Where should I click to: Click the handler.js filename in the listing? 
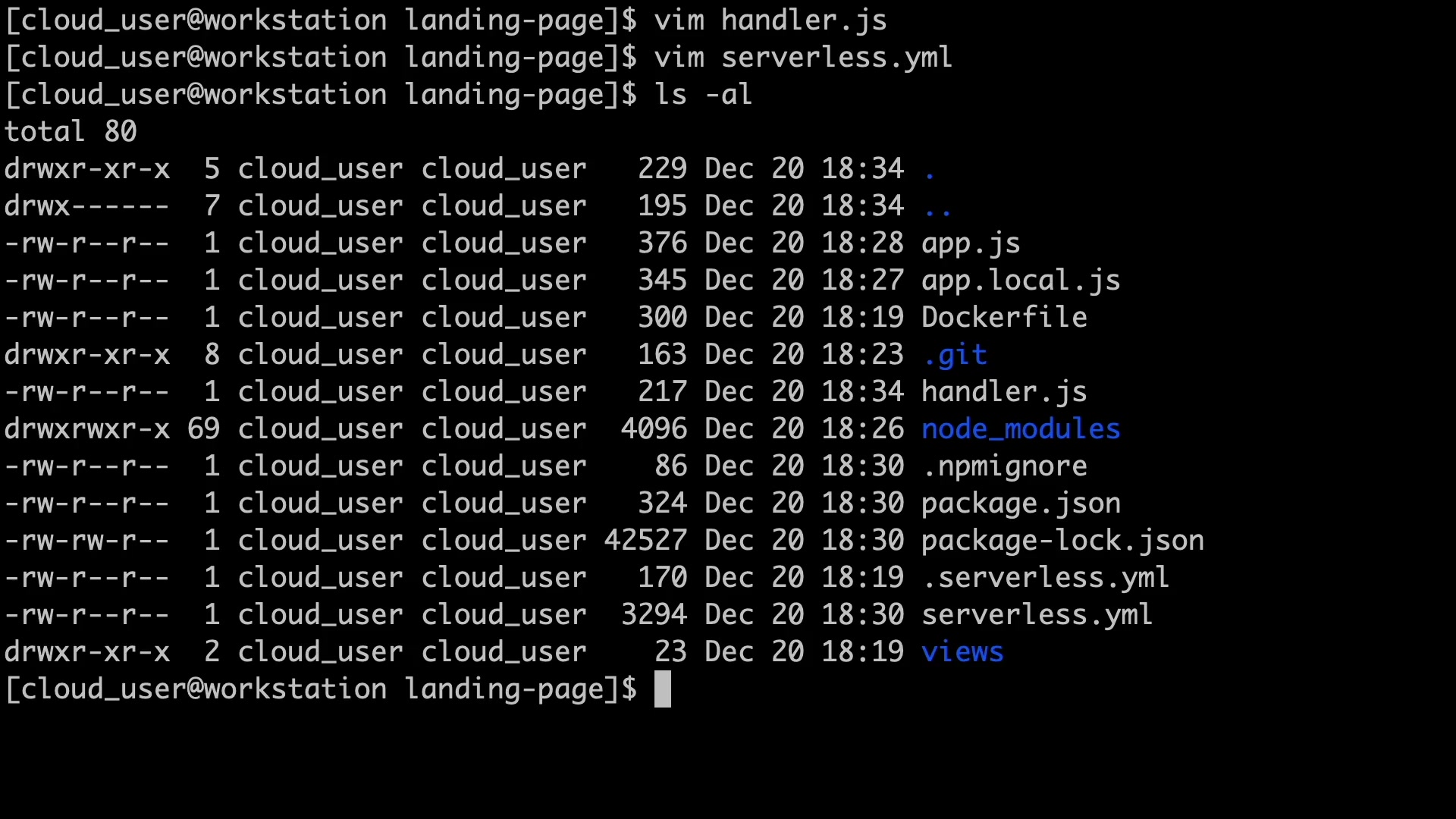click(x=1003, y=392)
